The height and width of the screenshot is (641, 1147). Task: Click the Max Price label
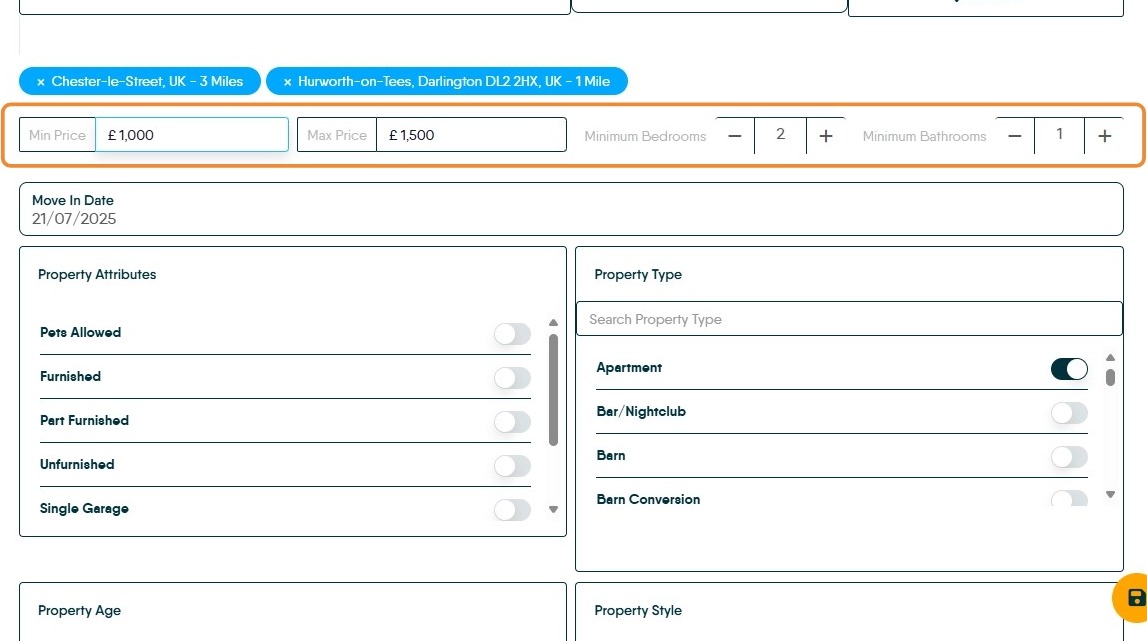[336, 135]
